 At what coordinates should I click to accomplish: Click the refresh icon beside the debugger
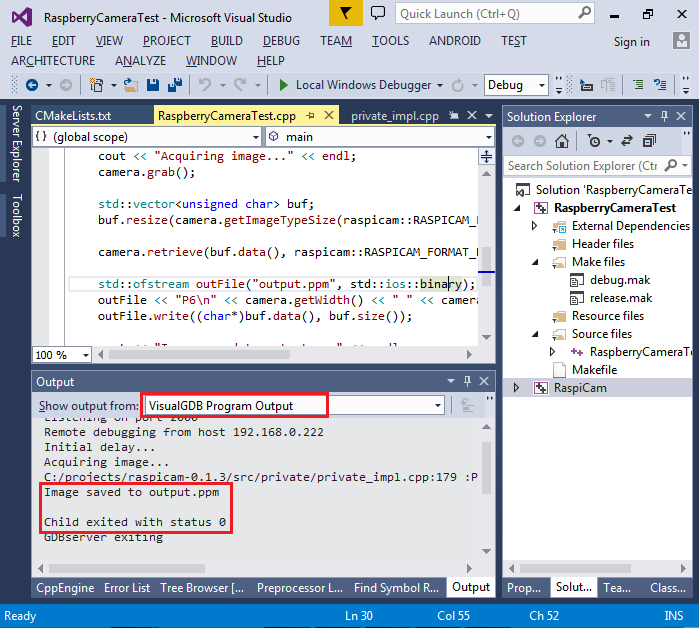(x=458, y=85)
